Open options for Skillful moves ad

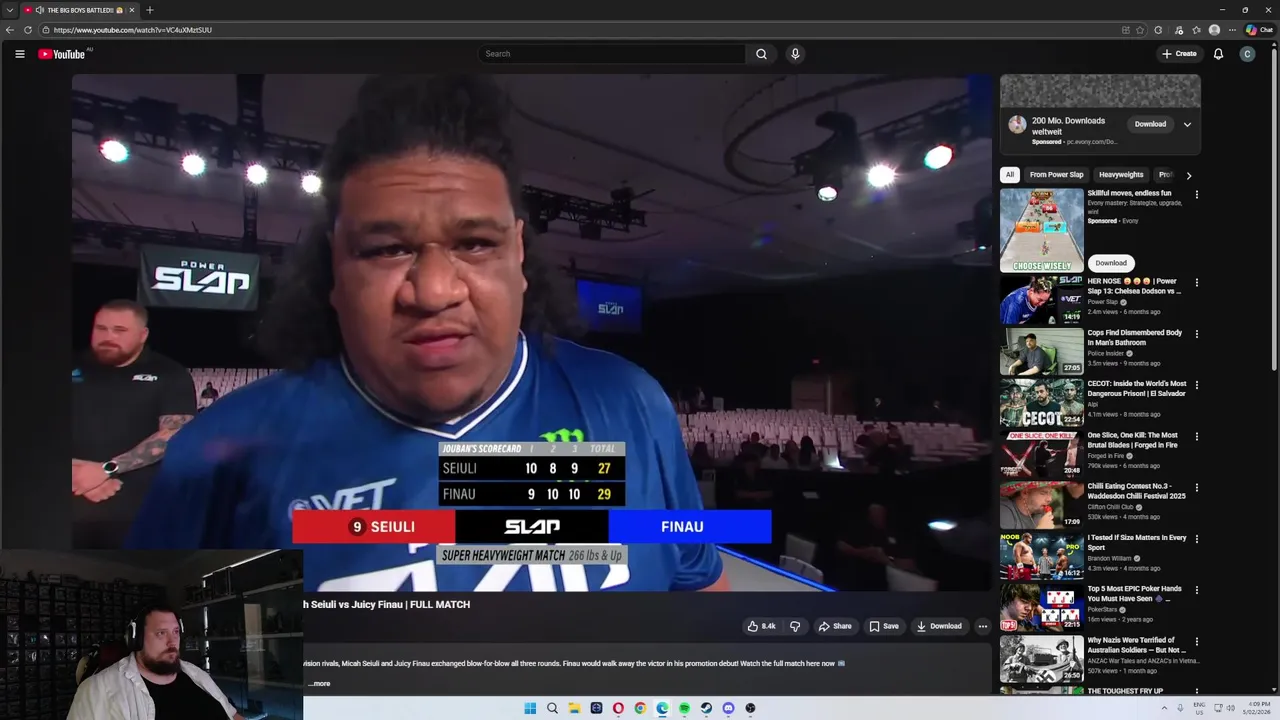[x=1196, y=195]
